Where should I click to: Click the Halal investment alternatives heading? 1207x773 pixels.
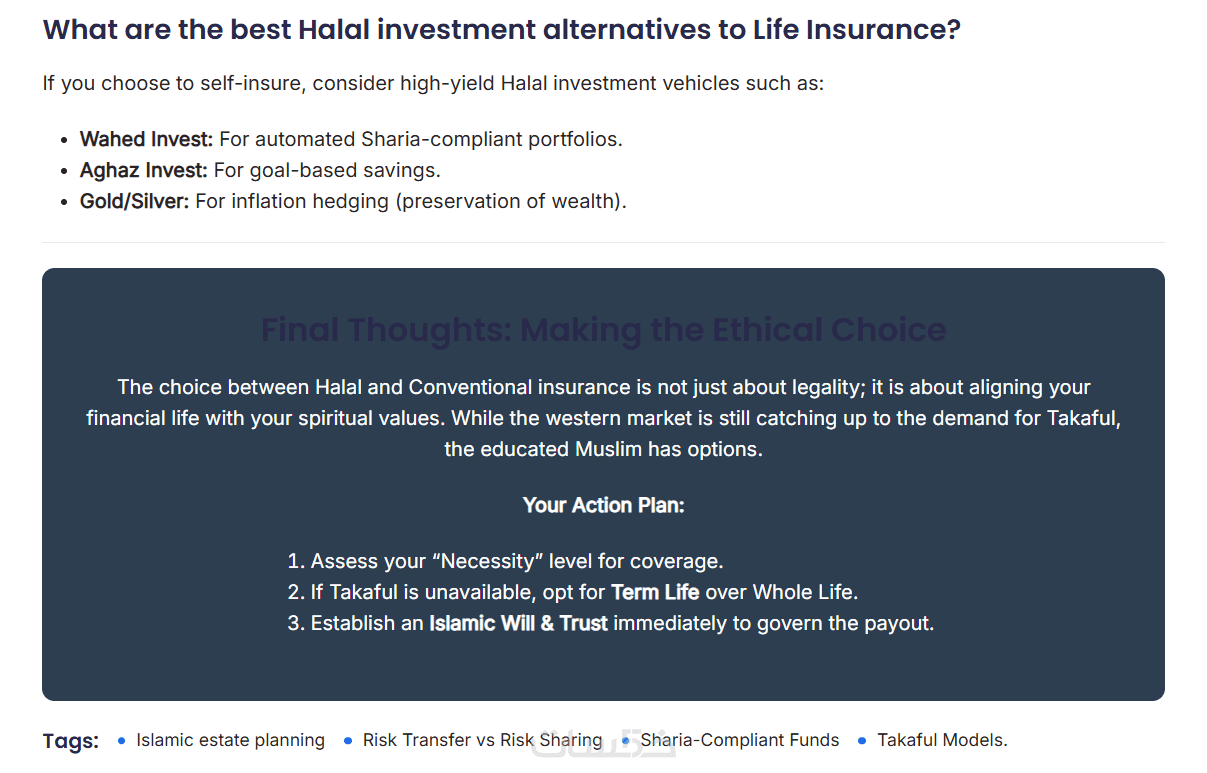pyautogui.click(x=501, y=29)
